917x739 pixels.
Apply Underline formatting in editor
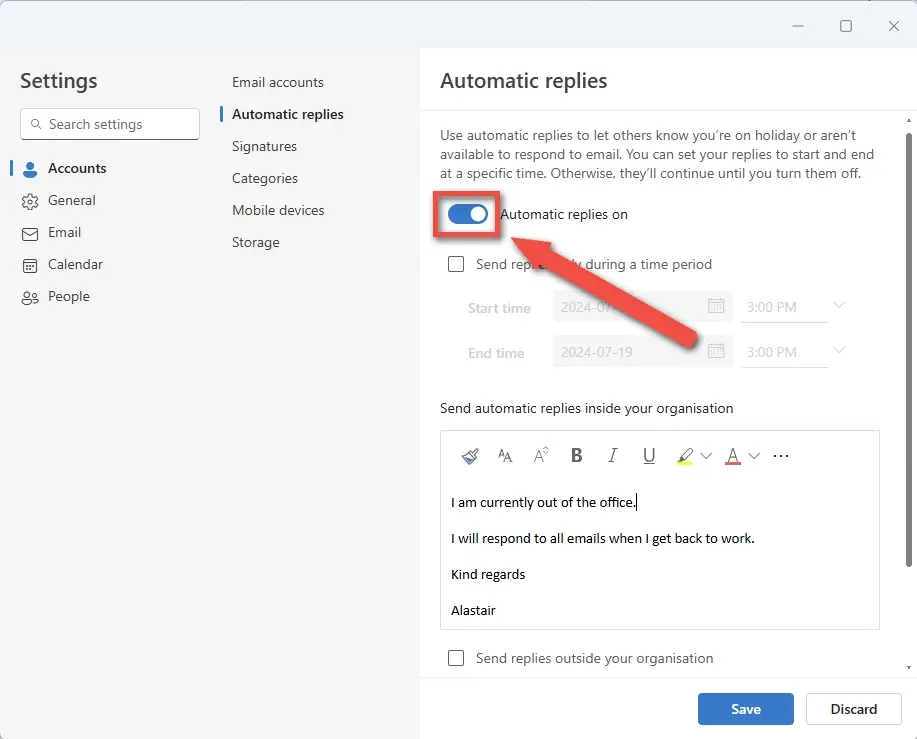pos(649,456)
